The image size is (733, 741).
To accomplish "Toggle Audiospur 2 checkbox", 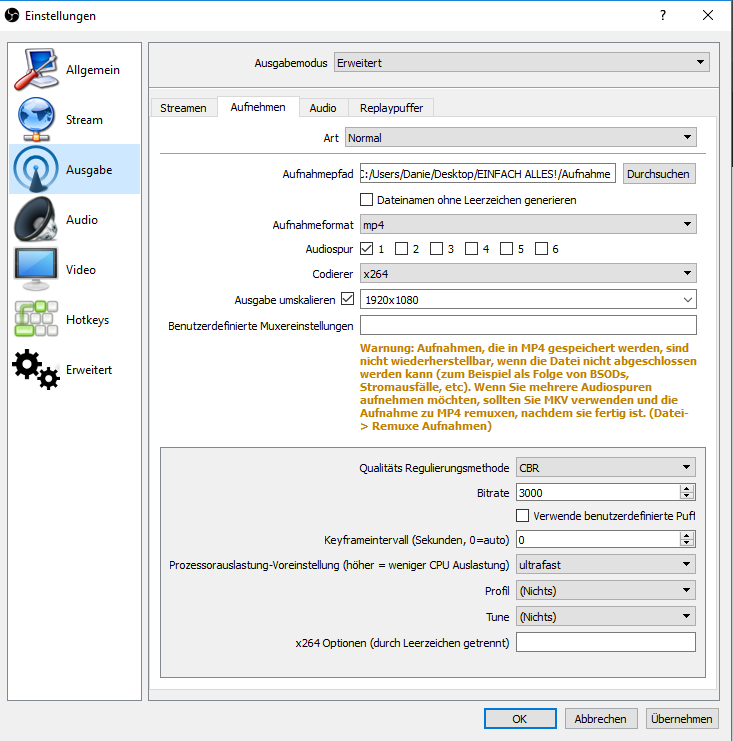I will (401, 248).
